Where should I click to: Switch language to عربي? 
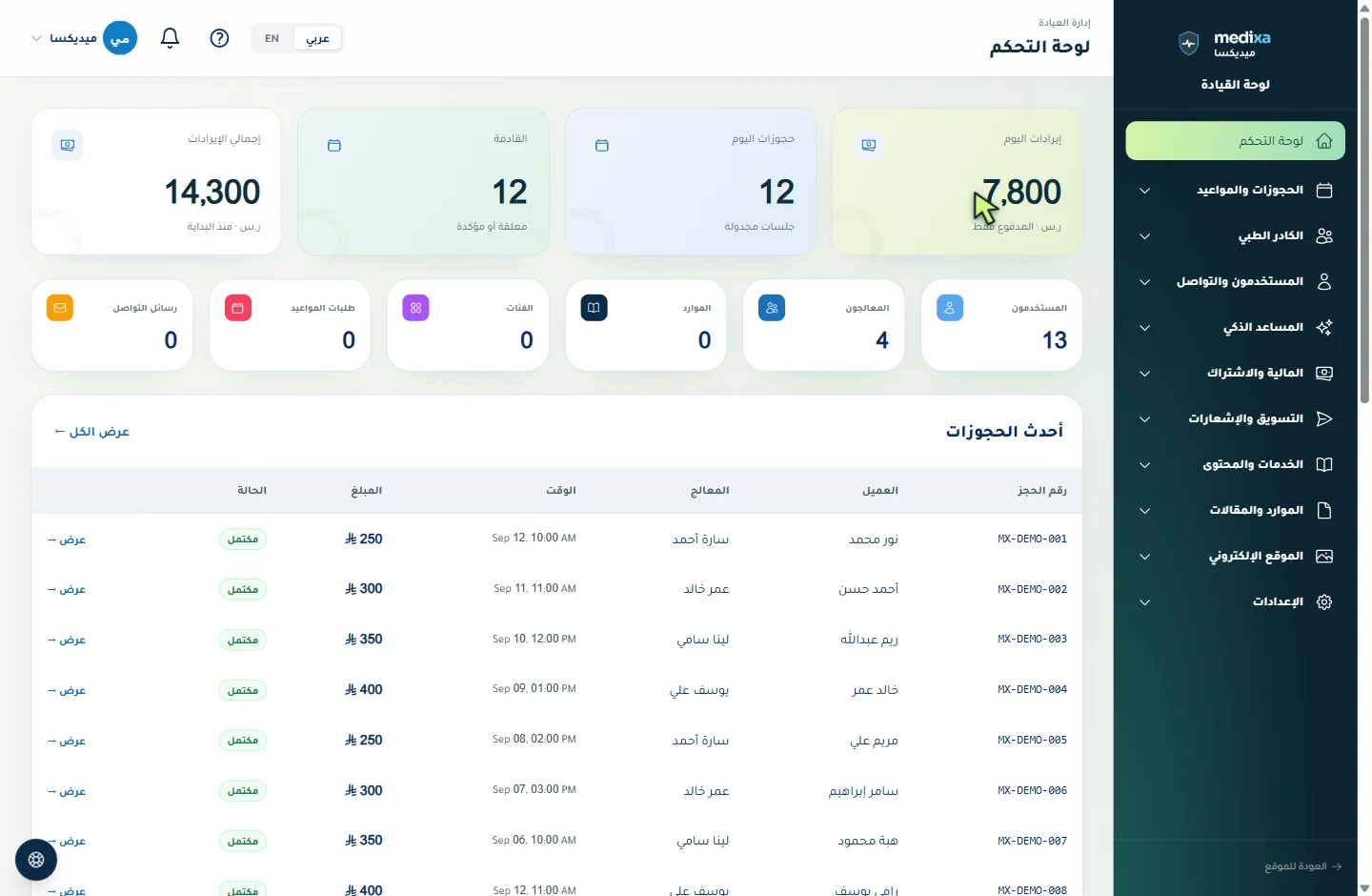(x=318, y=38)
